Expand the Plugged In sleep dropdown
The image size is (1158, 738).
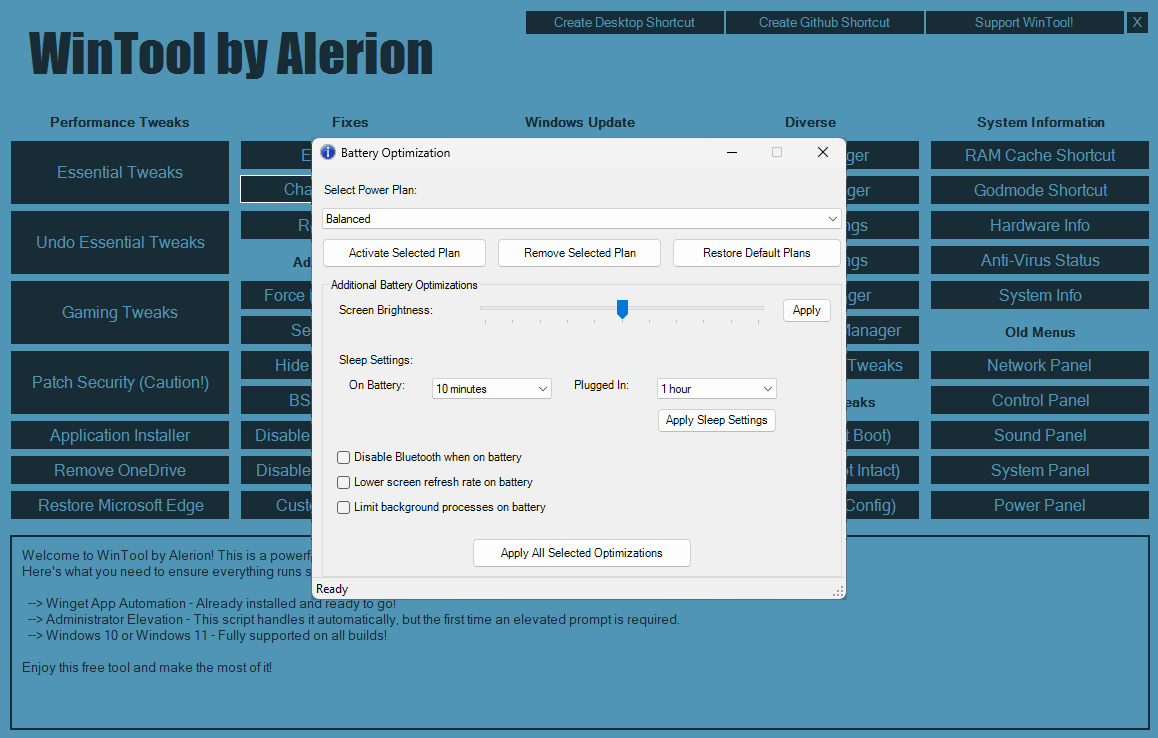click(x=716, y=389)
